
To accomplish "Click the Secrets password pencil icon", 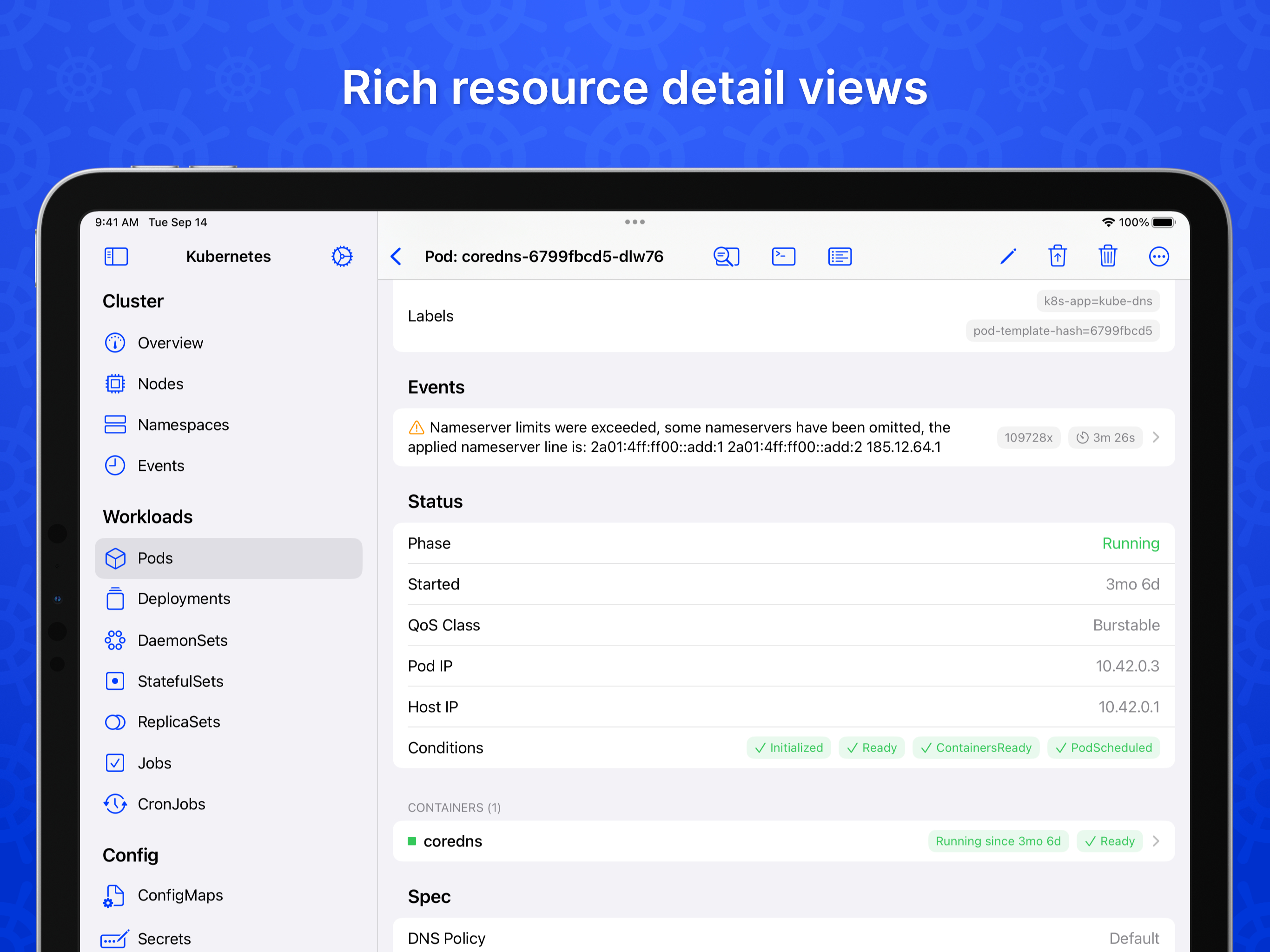I will 115,939.
